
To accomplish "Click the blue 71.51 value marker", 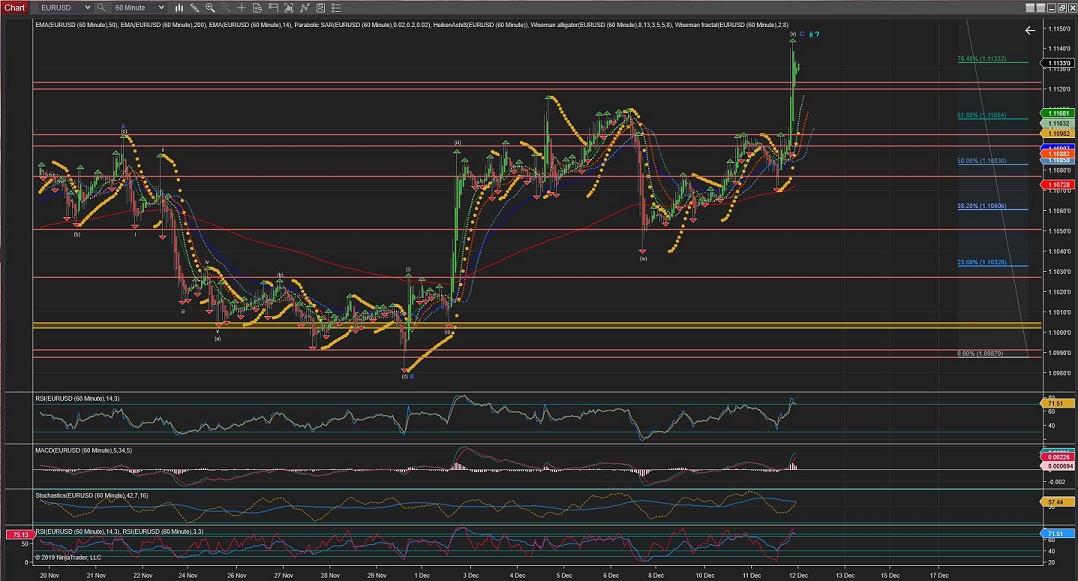I will tap(1057, 534).
